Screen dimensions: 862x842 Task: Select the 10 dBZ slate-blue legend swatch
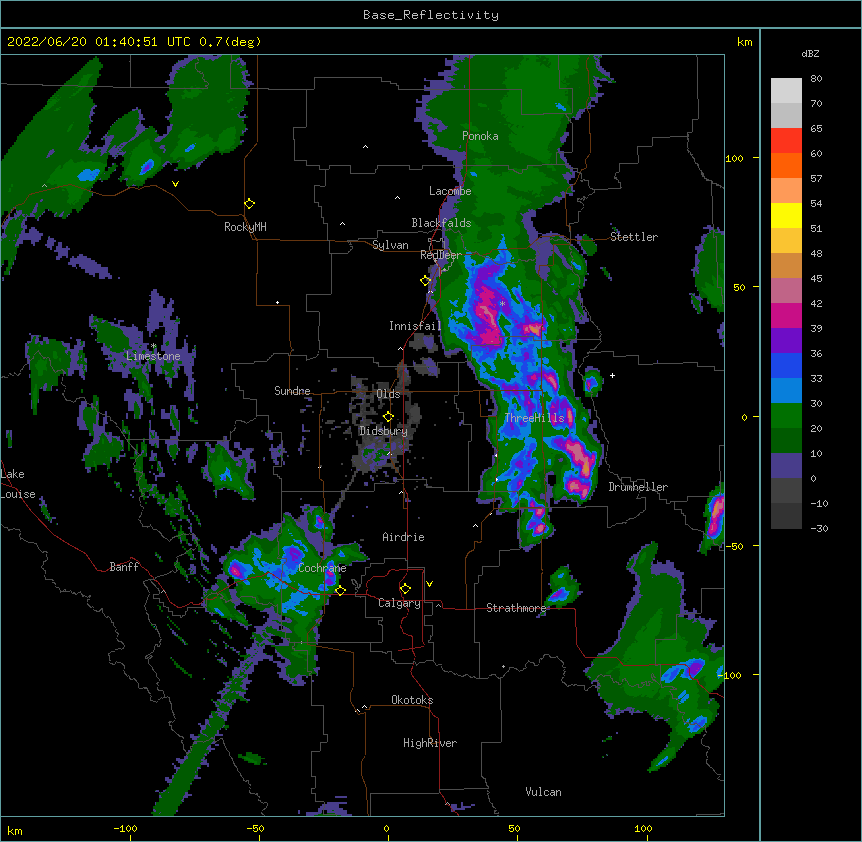(786, 466)
